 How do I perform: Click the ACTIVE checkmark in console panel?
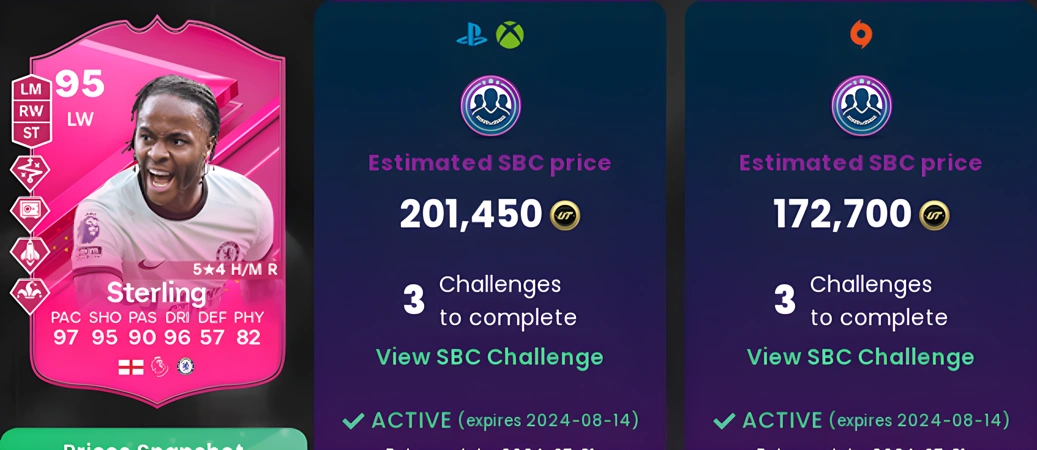tap(354, 420)
